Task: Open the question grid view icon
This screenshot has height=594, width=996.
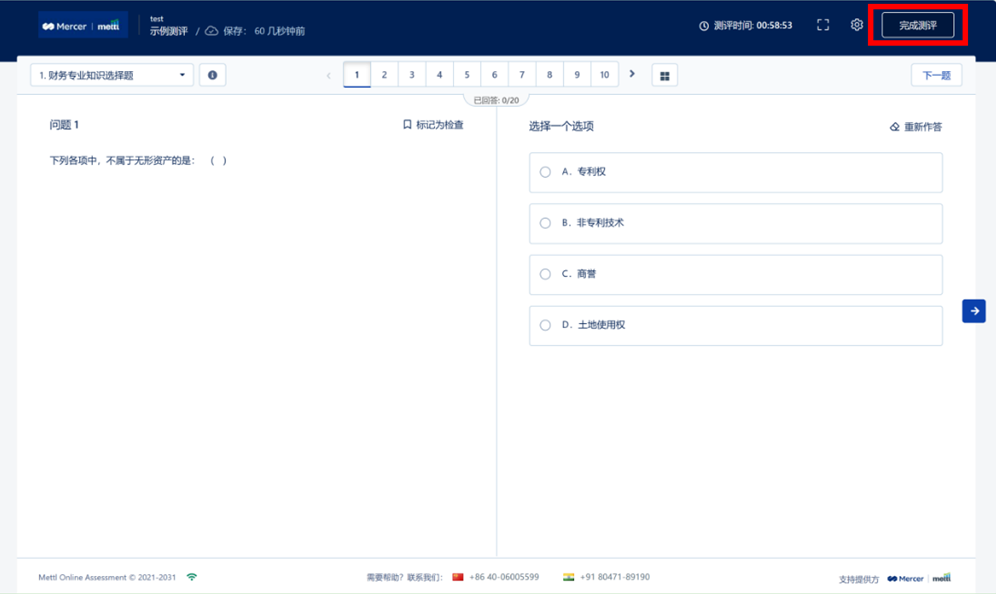Action: 665,76
